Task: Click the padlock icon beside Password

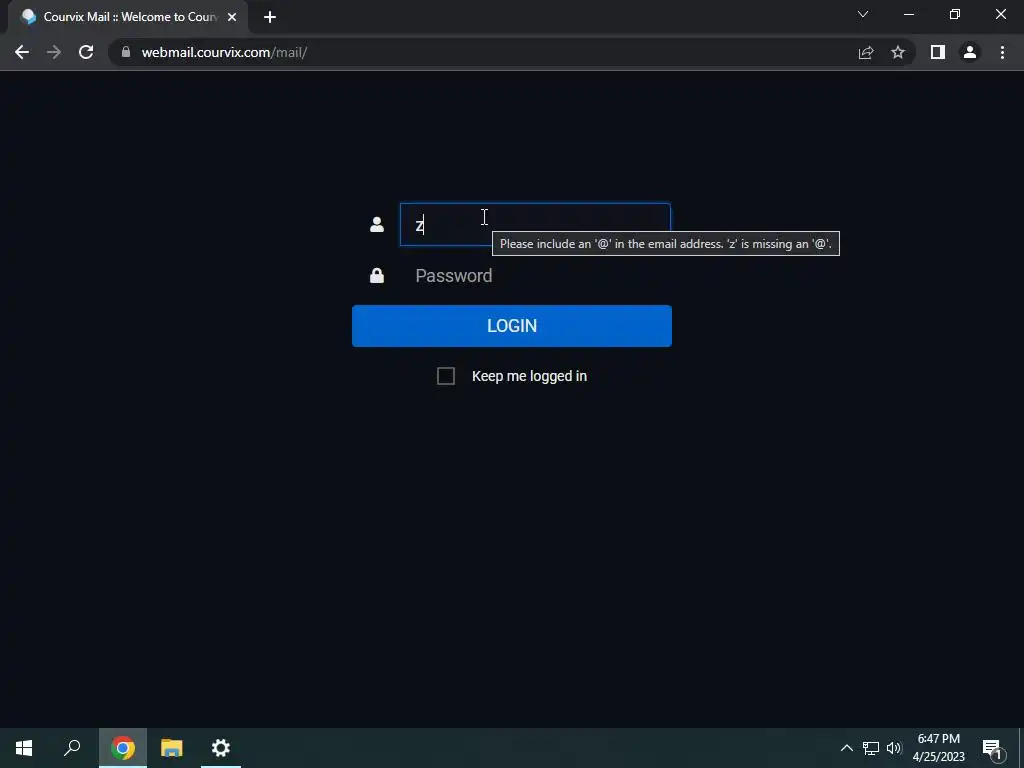Action: click(x=377, y=276)
